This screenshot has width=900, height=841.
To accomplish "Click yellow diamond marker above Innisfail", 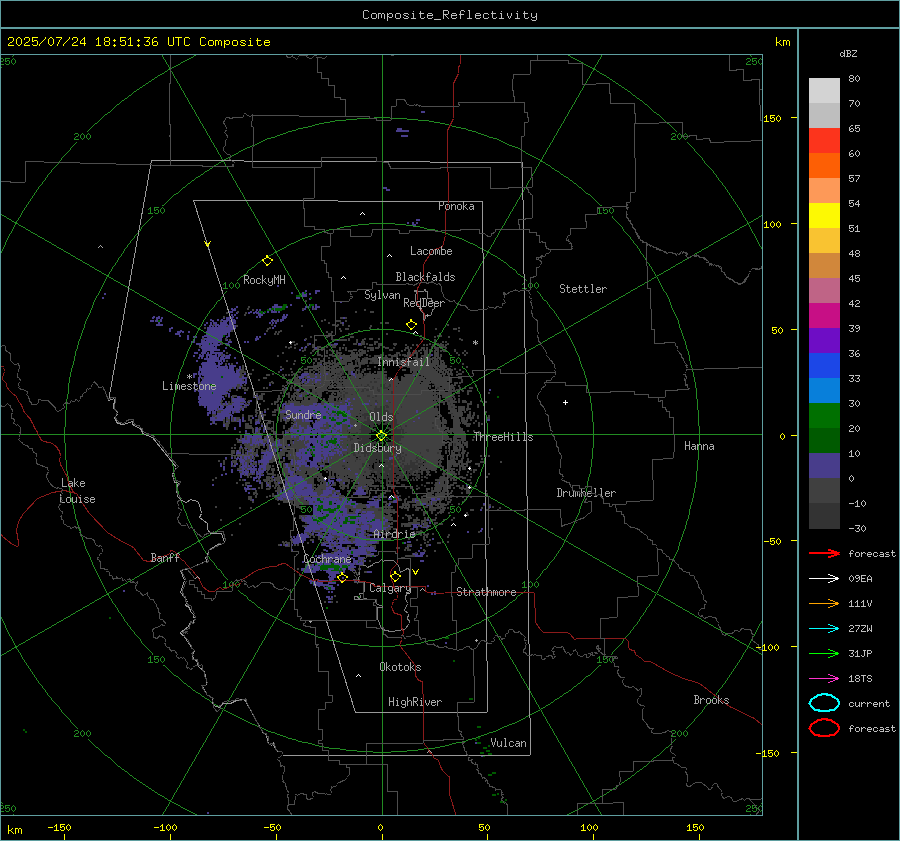I will 411,325.
